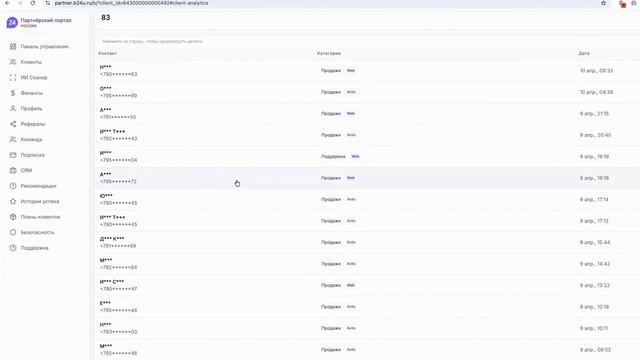Click the partner.b24u address bar URL
The image size is (640, 360).
pos(131,3)
